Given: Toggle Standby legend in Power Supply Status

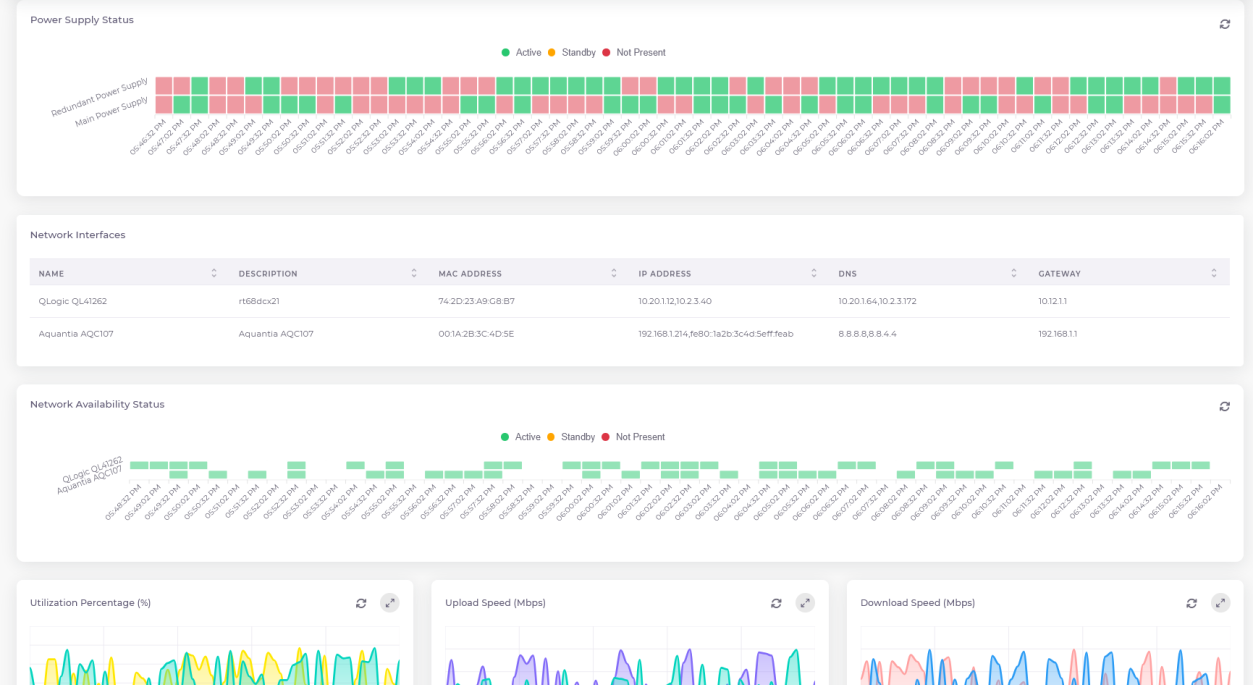Looking at the screenshot, I should (578, 53).
